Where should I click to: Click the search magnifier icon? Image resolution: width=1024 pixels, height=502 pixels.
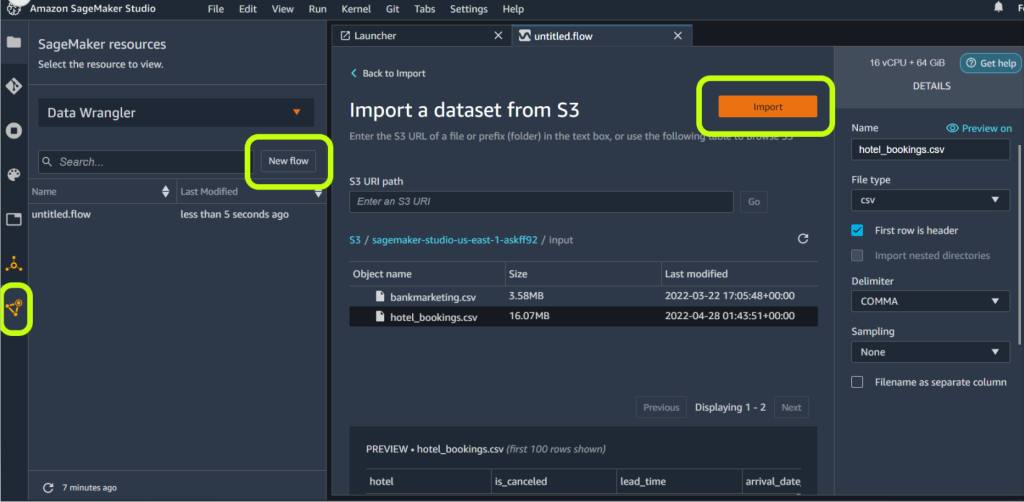[47, 162]
